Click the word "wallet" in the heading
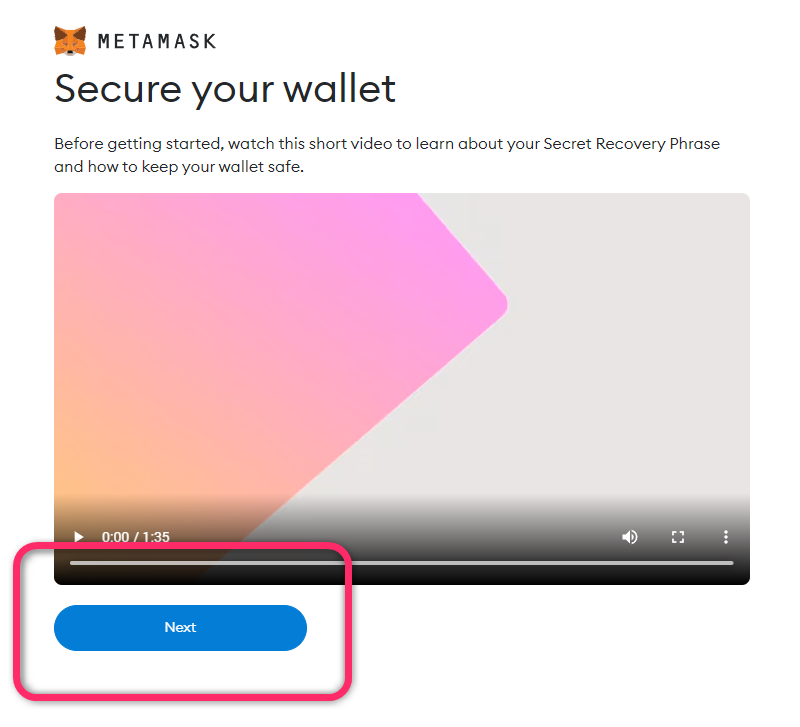 pos(339,89)
